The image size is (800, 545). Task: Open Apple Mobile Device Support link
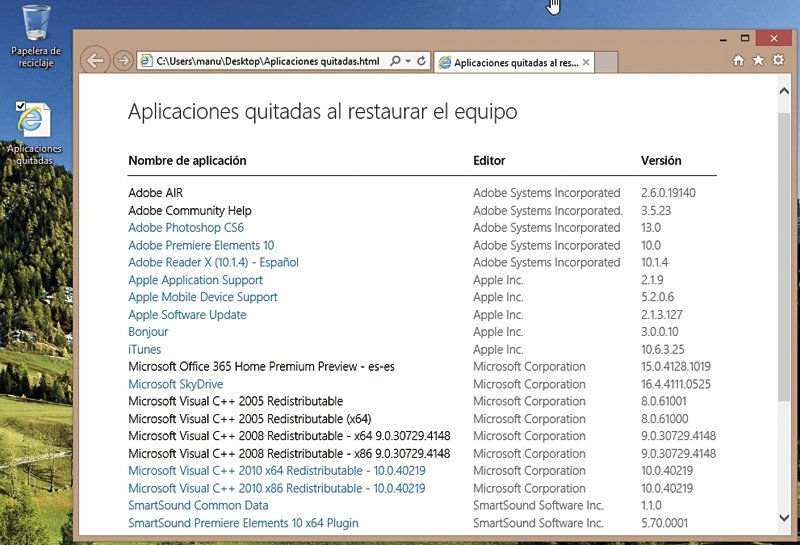coord(203,297)
